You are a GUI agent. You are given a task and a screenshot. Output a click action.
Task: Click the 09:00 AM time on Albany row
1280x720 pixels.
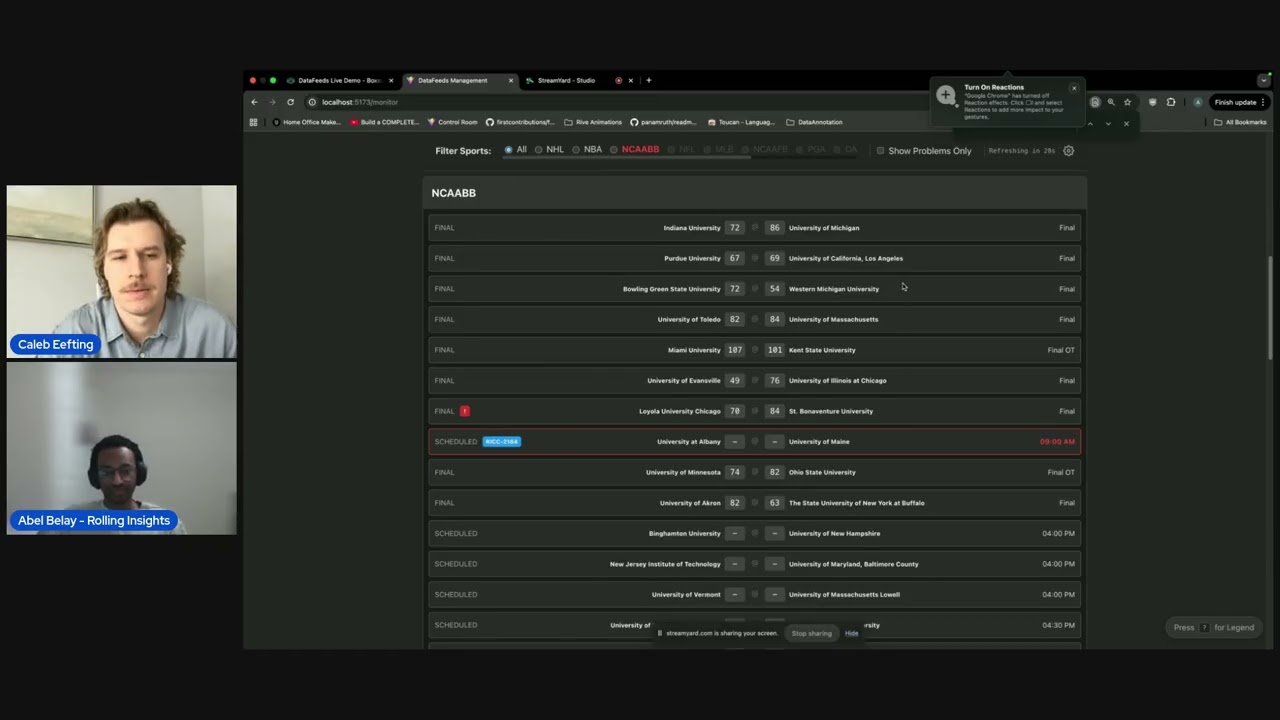(1057, 442)
